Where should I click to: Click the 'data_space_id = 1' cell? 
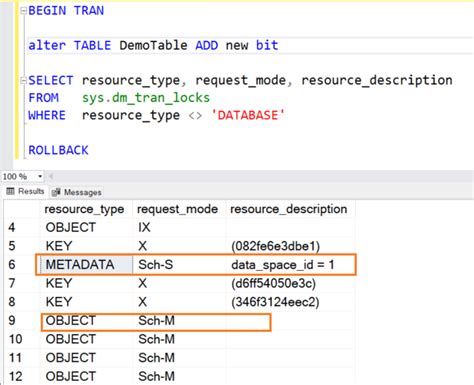click(290, 265)
